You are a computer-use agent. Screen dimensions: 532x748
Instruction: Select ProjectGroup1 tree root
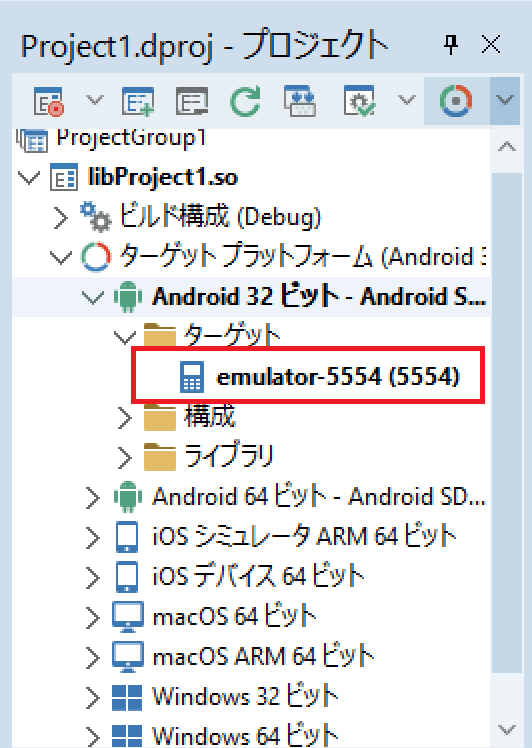point(131,138)
